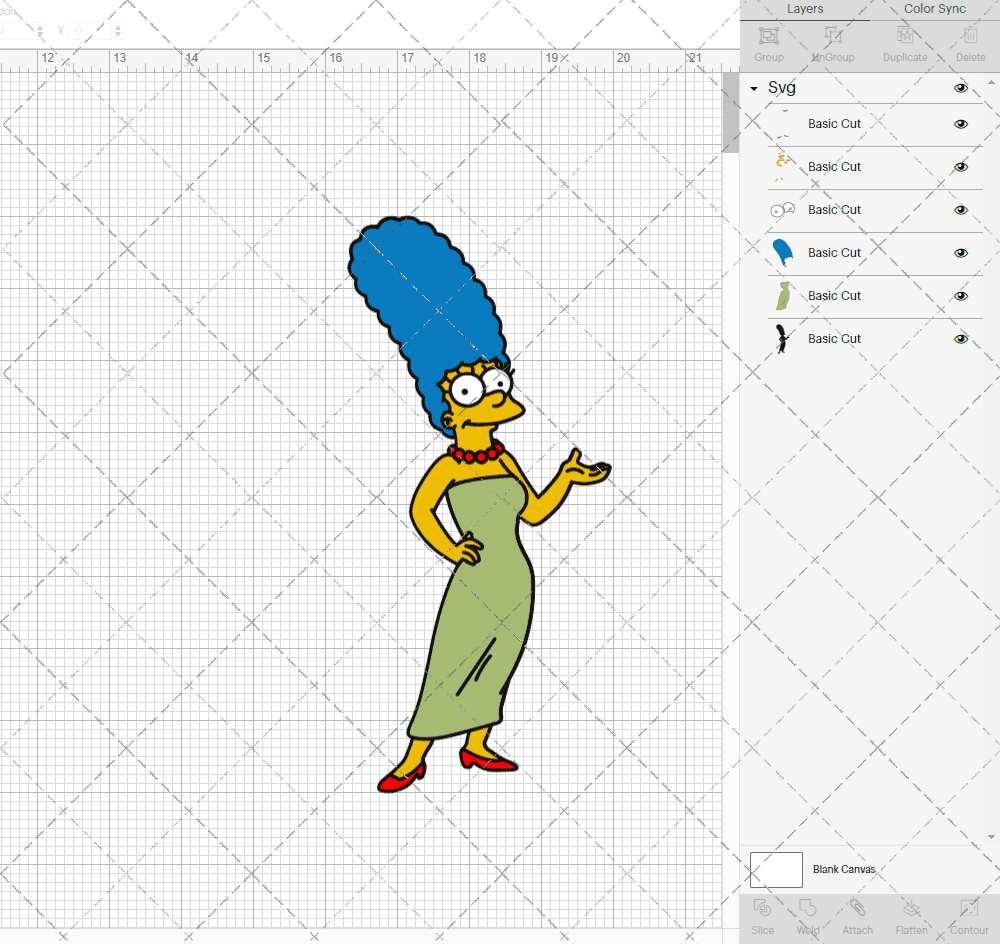Click the Y position stepper arrows
This screenshot has height=944, width=1000.
[x=118, y=30]
